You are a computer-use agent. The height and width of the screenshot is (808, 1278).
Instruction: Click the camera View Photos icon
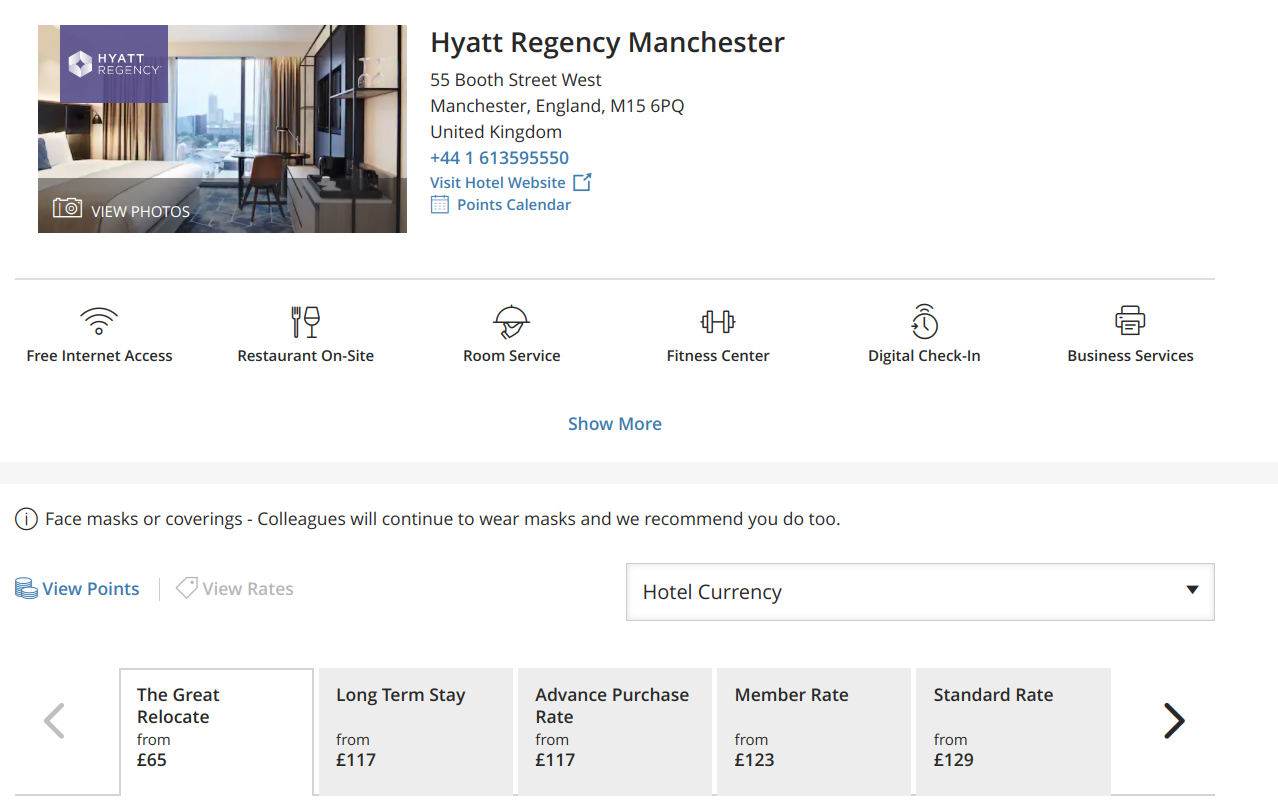coord(68,208)
